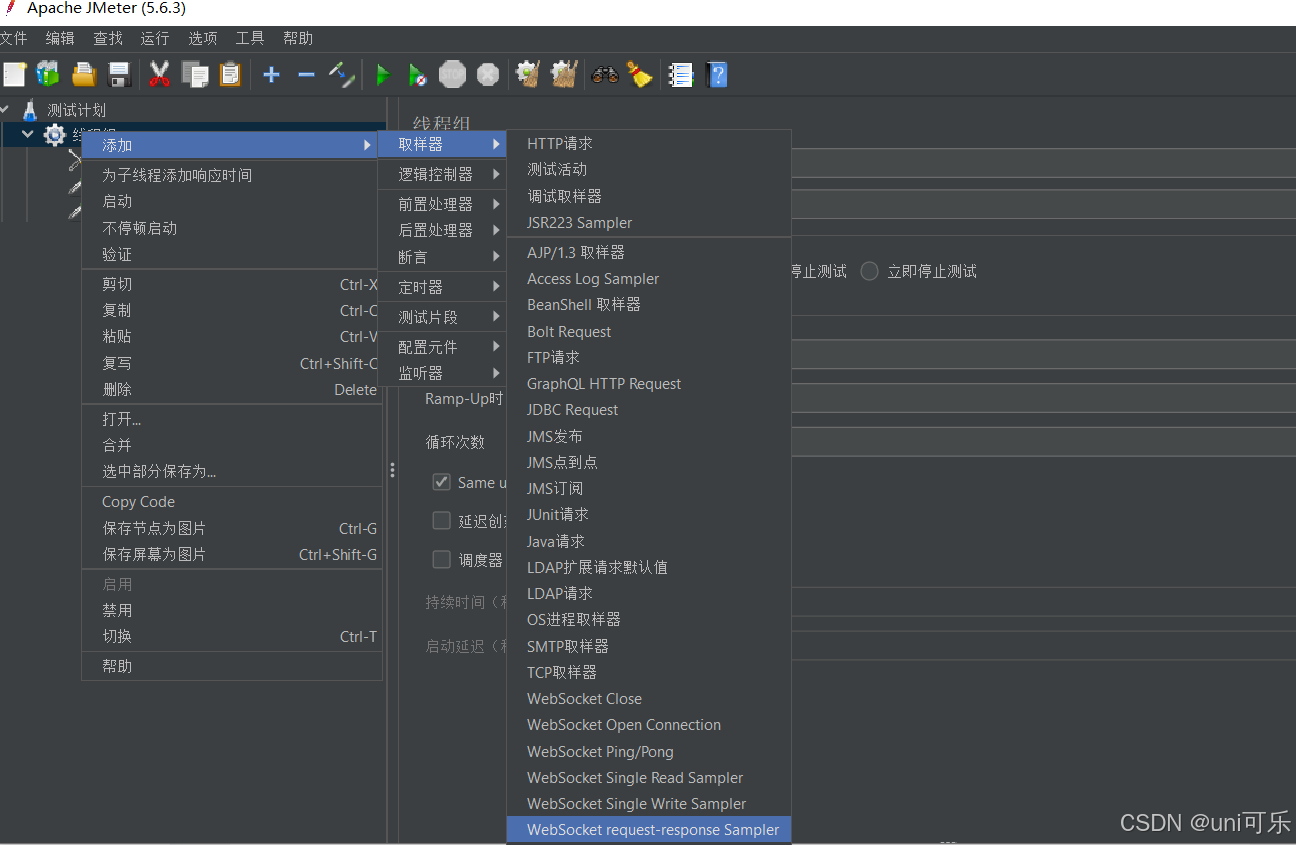Clear results with gear-broom icon
This screenshot has height=845, width=1296.
click(x=527, y=74)
